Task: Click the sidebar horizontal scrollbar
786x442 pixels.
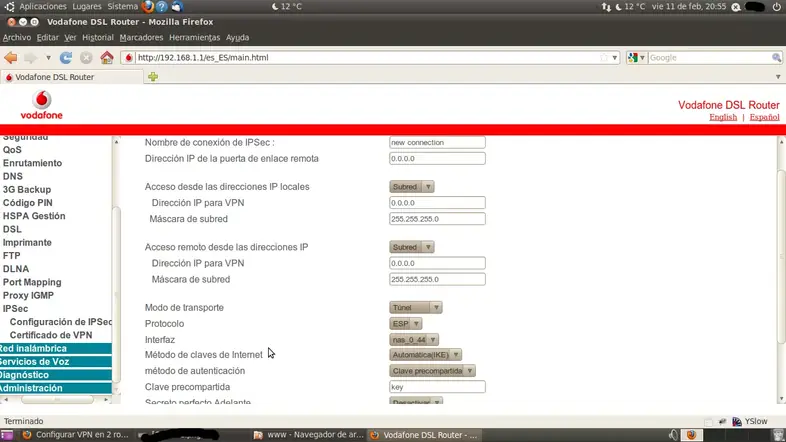Action: (x=57, y=399)
